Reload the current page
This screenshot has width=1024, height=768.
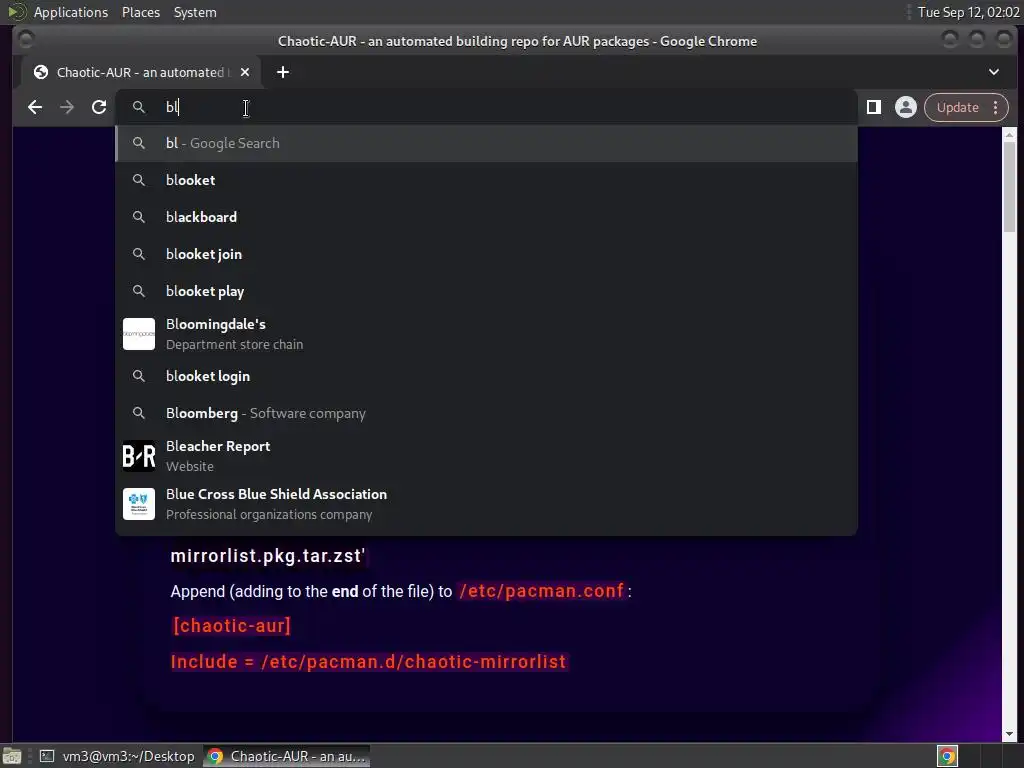tap(99, 107)
